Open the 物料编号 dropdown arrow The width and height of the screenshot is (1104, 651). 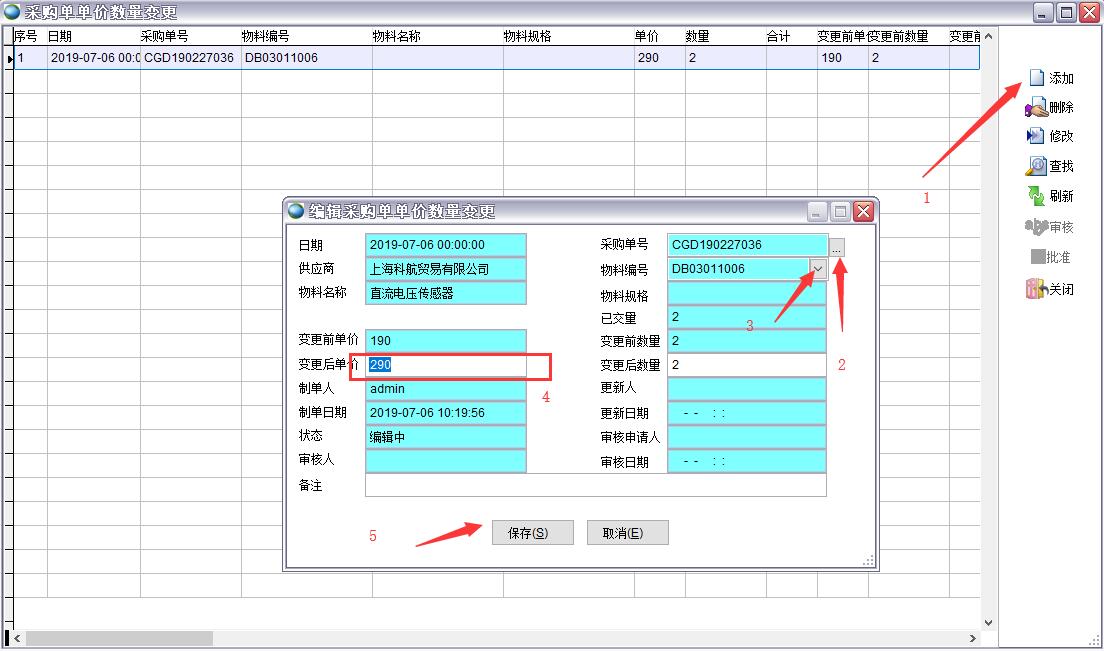coord(817,268)
